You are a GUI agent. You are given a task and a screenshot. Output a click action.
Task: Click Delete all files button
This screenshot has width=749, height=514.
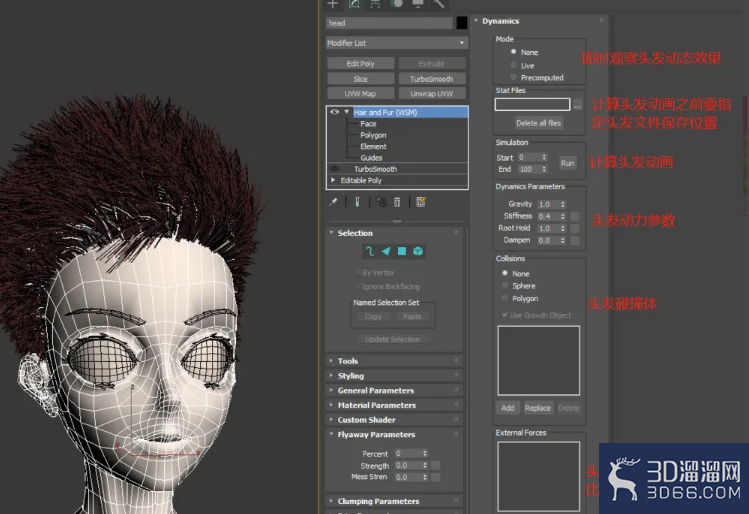(539, 123)
